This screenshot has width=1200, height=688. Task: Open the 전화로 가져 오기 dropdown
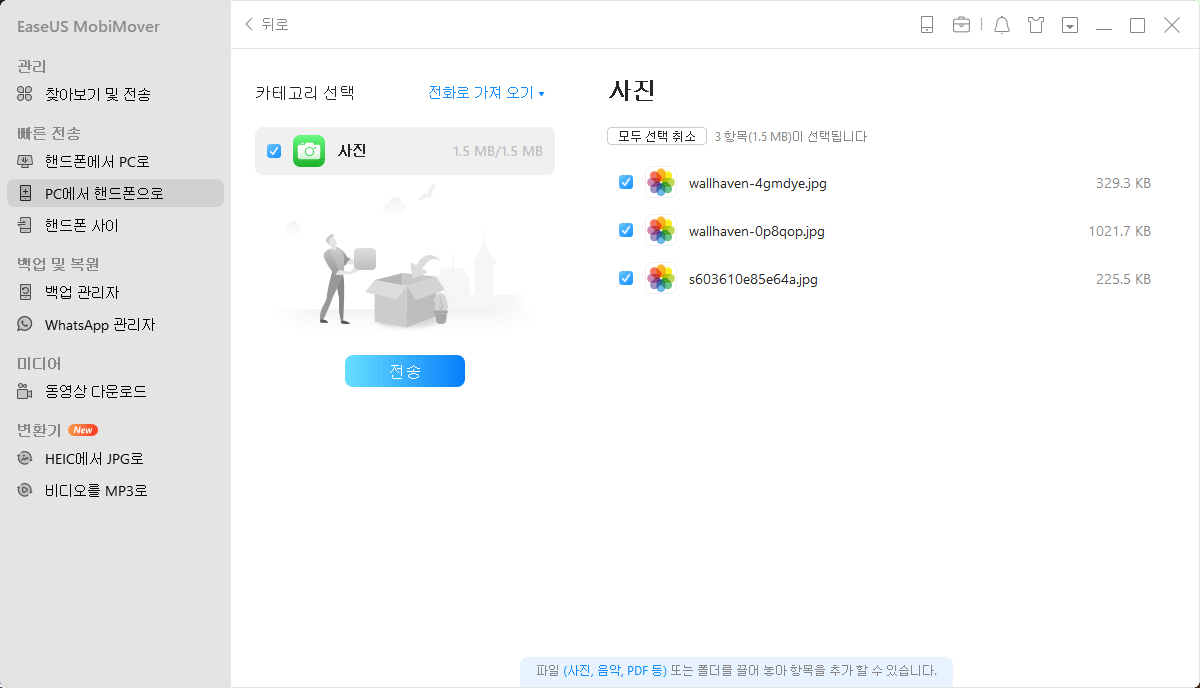[x=486, y=91]
